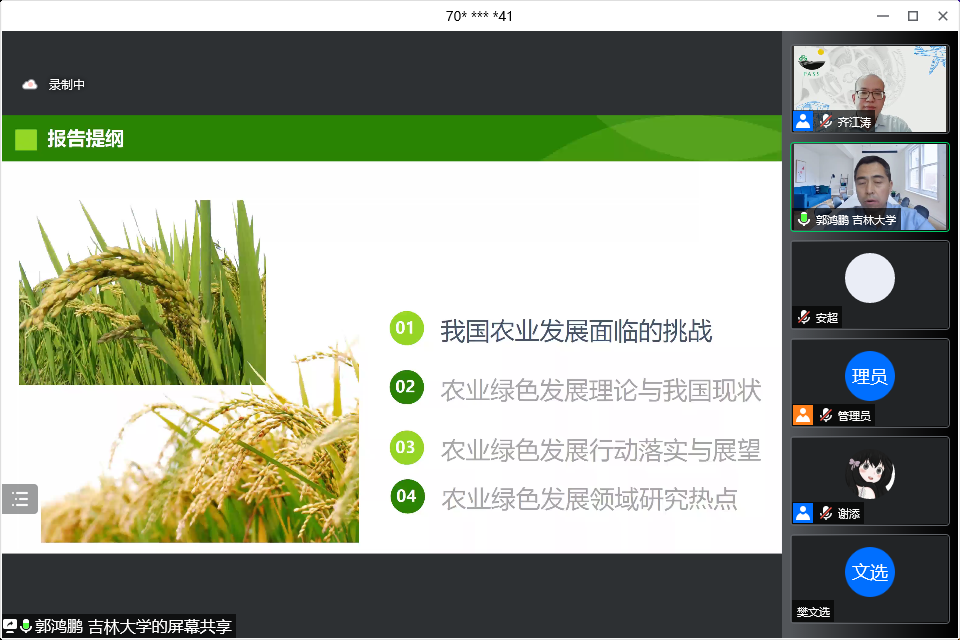
Task: Click the cloud recording status icon
Action: (x=30, y=85)
